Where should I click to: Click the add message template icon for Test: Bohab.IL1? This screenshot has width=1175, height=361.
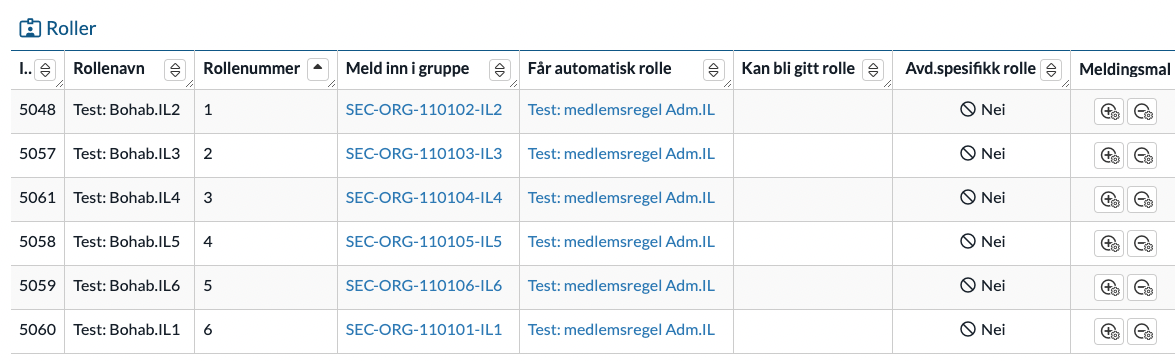(1108, 331)
